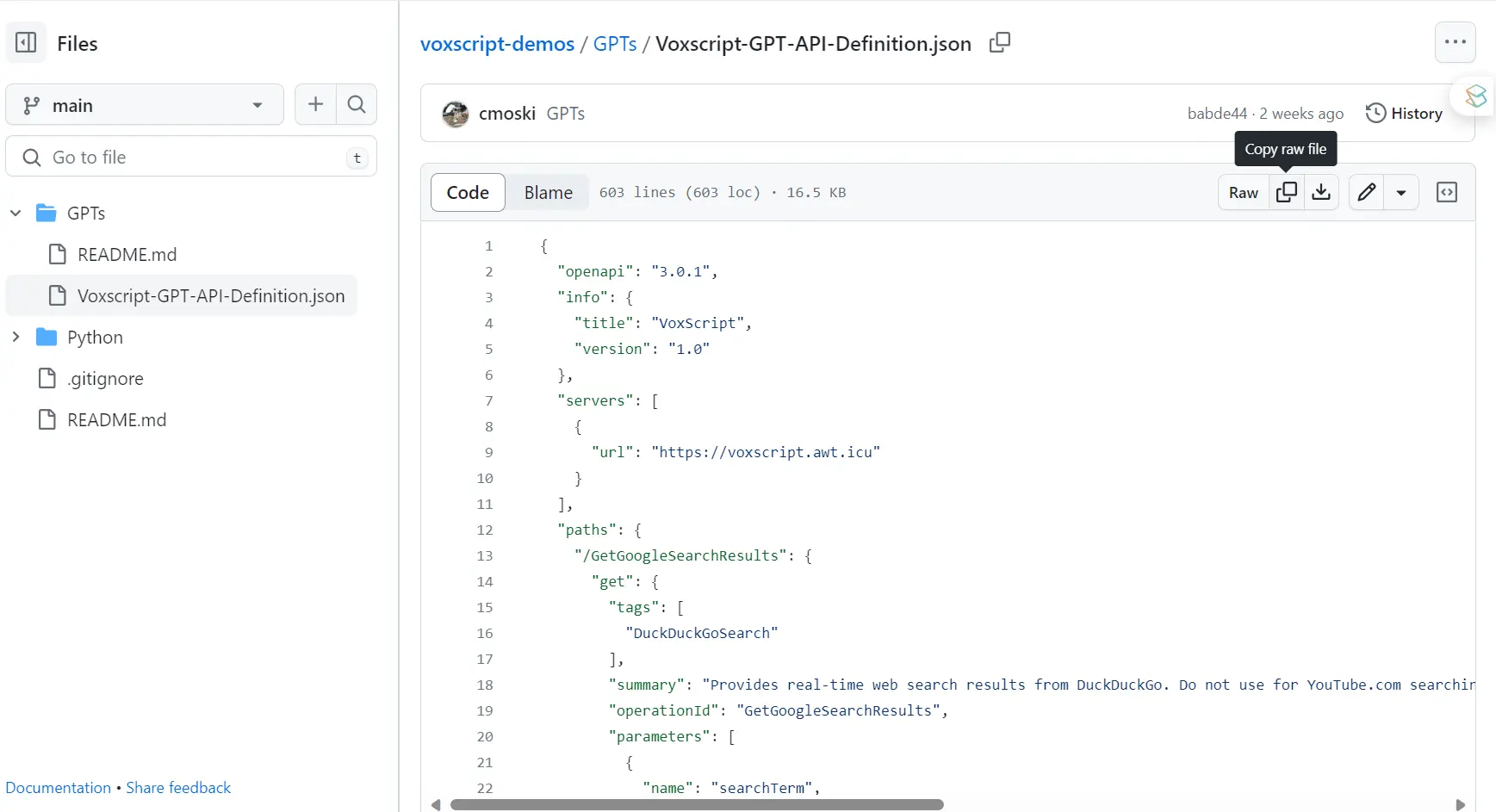
Task: Click the "DuckDuckGoSearch" tag value
Action: pos(702,633)
